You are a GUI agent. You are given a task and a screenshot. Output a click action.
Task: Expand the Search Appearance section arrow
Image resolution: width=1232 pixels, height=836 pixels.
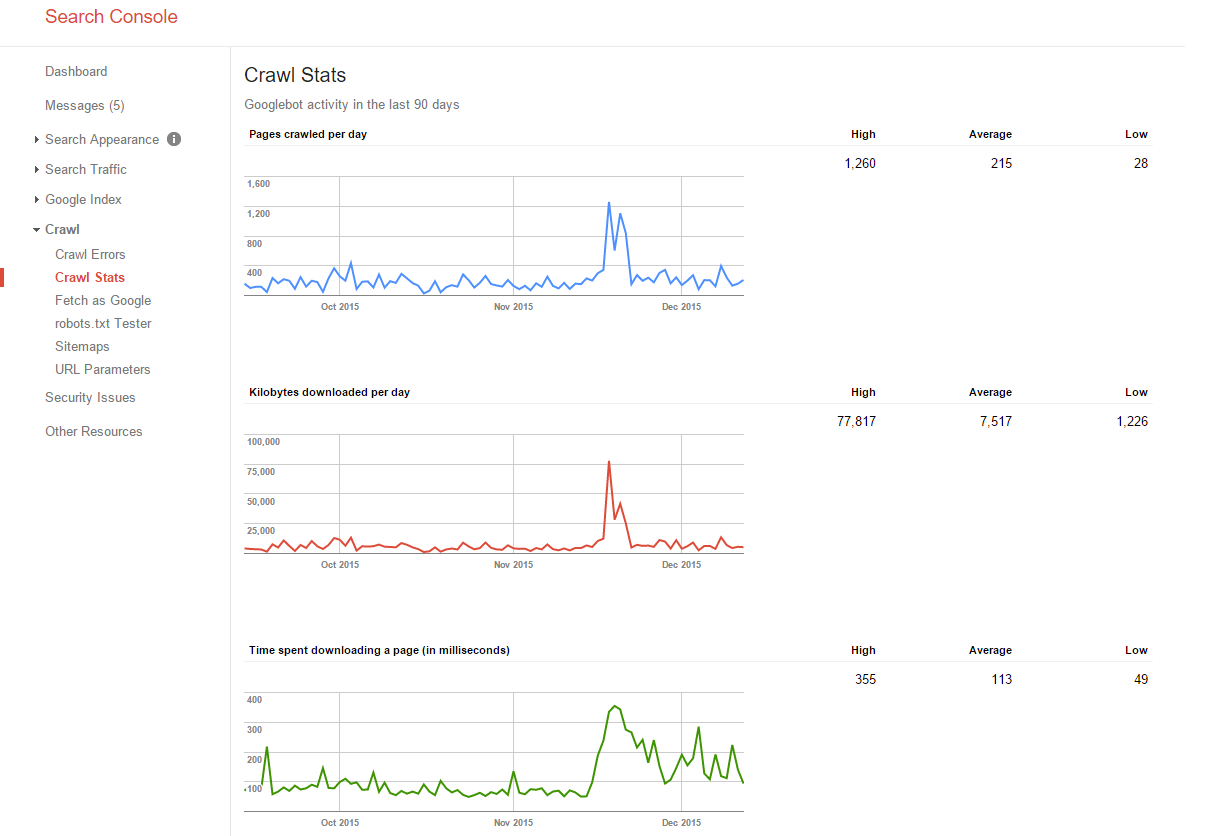pos(37,140)
